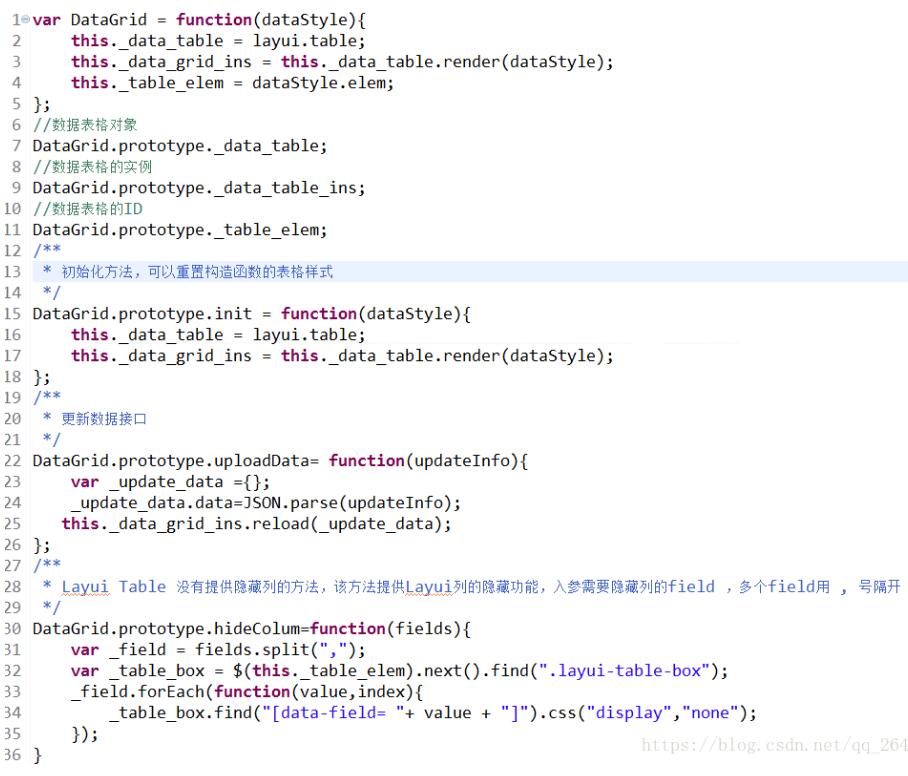Click closing brace on line 36
Viewport: 908px width, 776px height.
38,755
